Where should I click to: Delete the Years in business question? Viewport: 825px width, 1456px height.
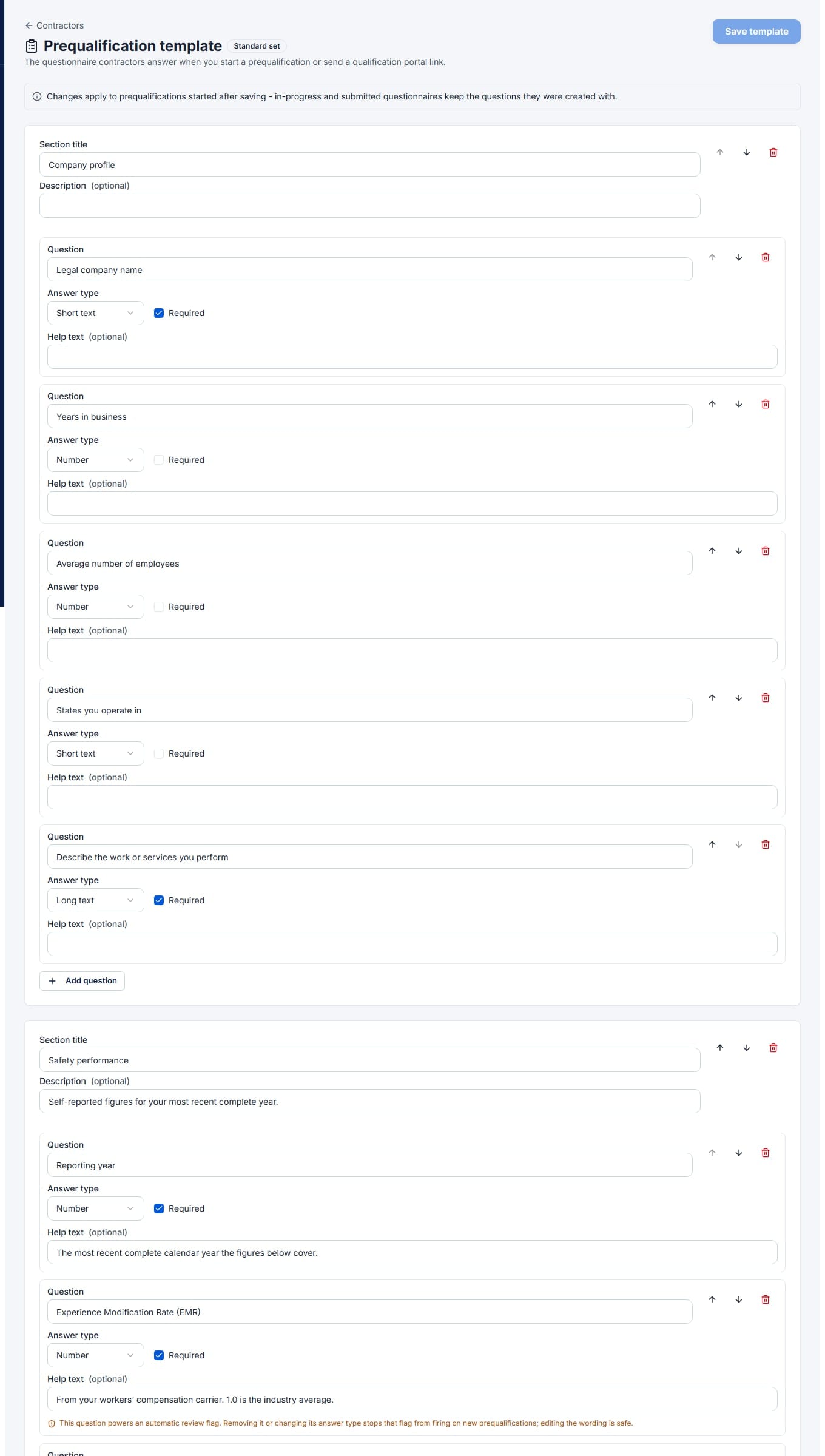(x=766, y=404)
